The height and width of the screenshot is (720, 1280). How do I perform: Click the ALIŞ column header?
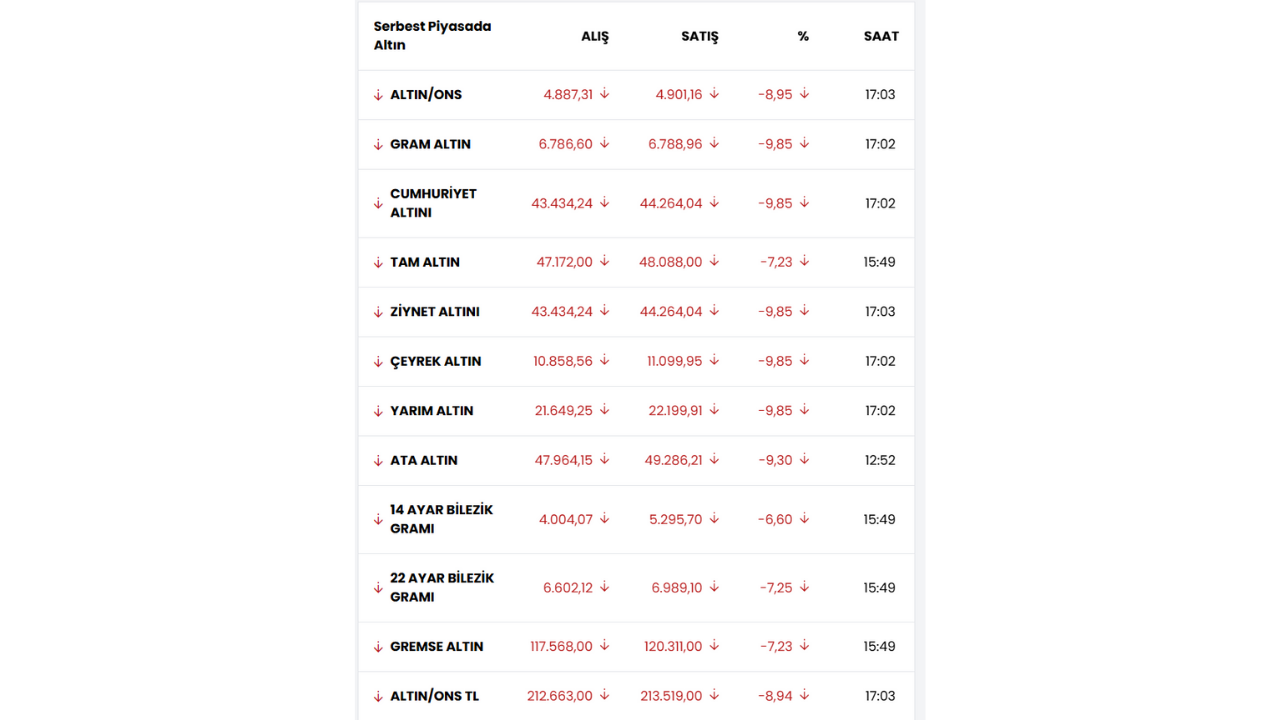(x=594, y=36)
